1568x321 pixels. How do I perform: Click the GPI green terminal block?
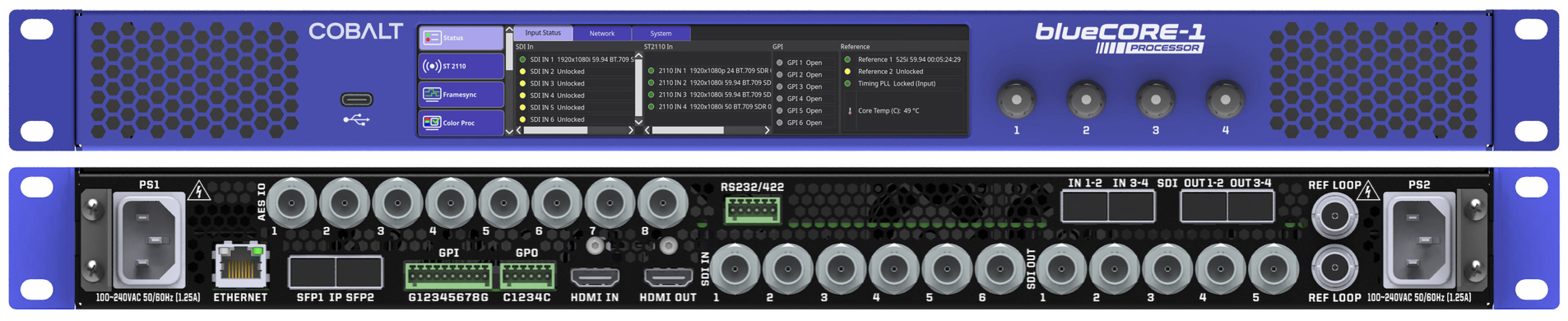[x=448, y=275]
